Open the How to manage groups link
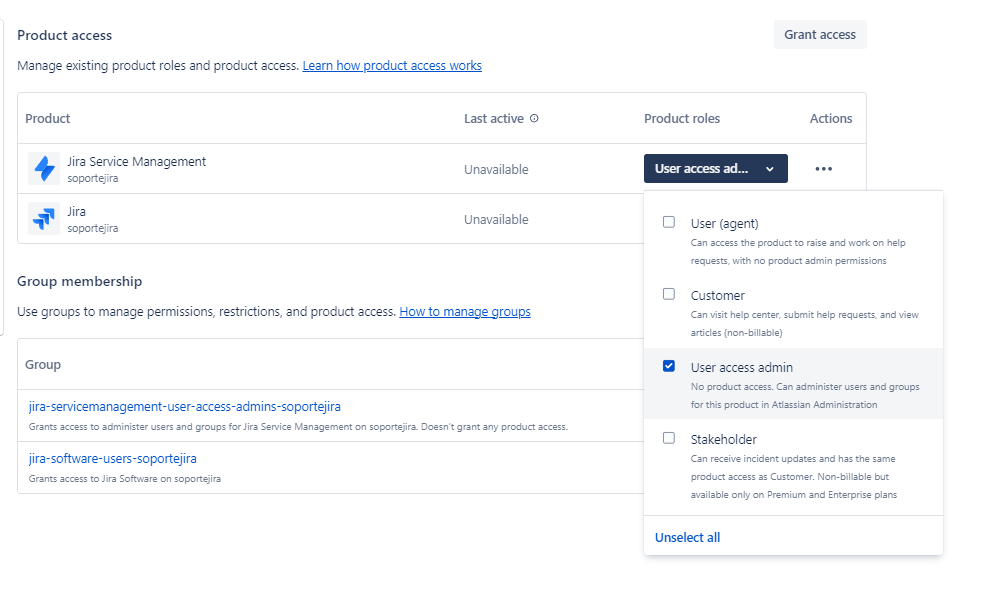Image resolution: width=988 pixels, height=610 pixels. (465, 312)
